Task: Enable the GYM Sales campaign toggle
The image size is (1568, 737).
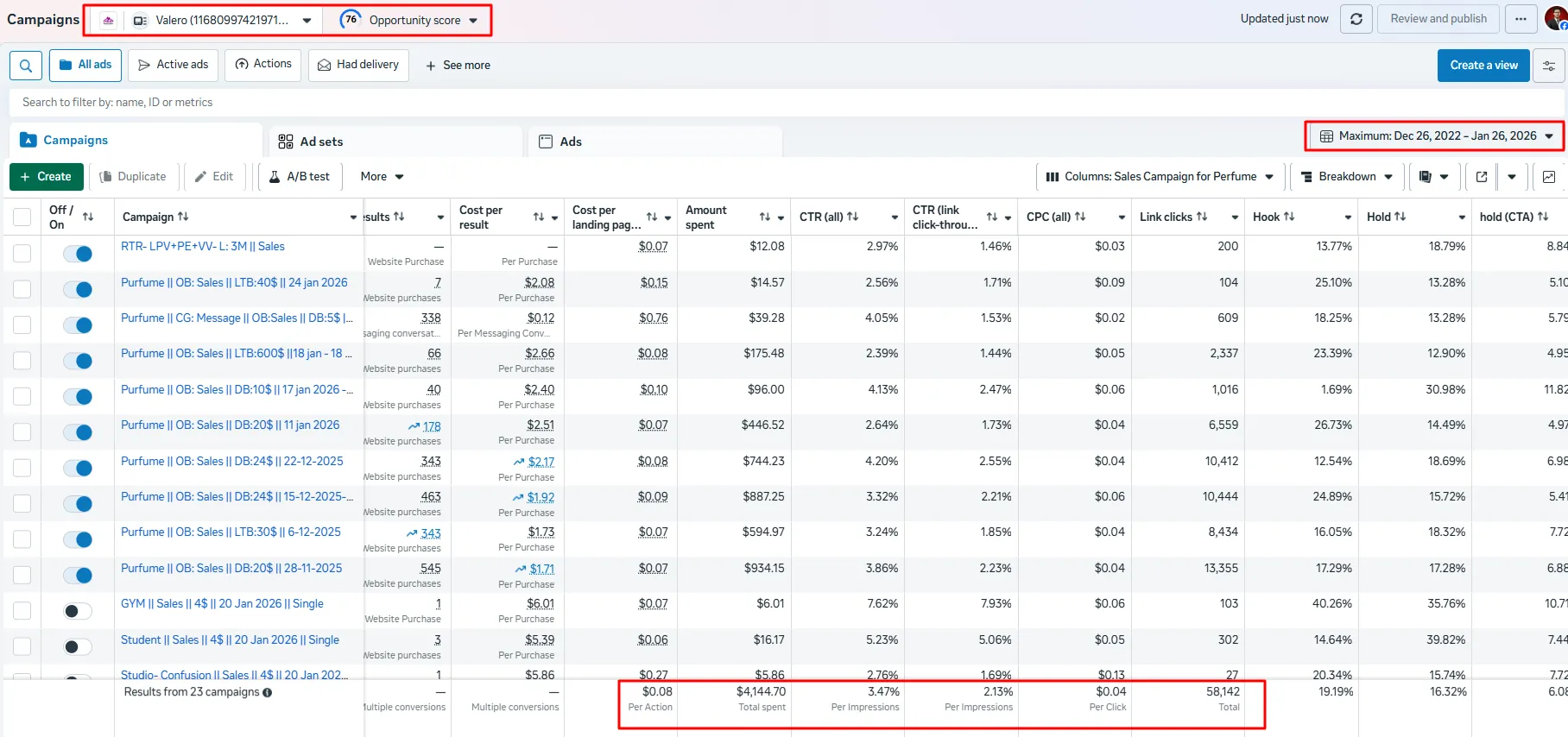Action: (78, 611)
